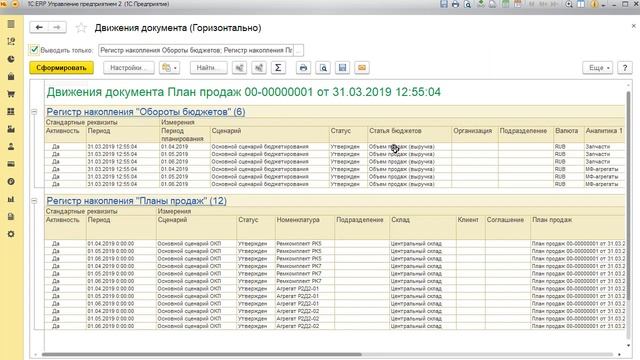
Task: Collapse the 'Обороты бюджетов' group
Action: pyautogui.click(x=34, y=111)
